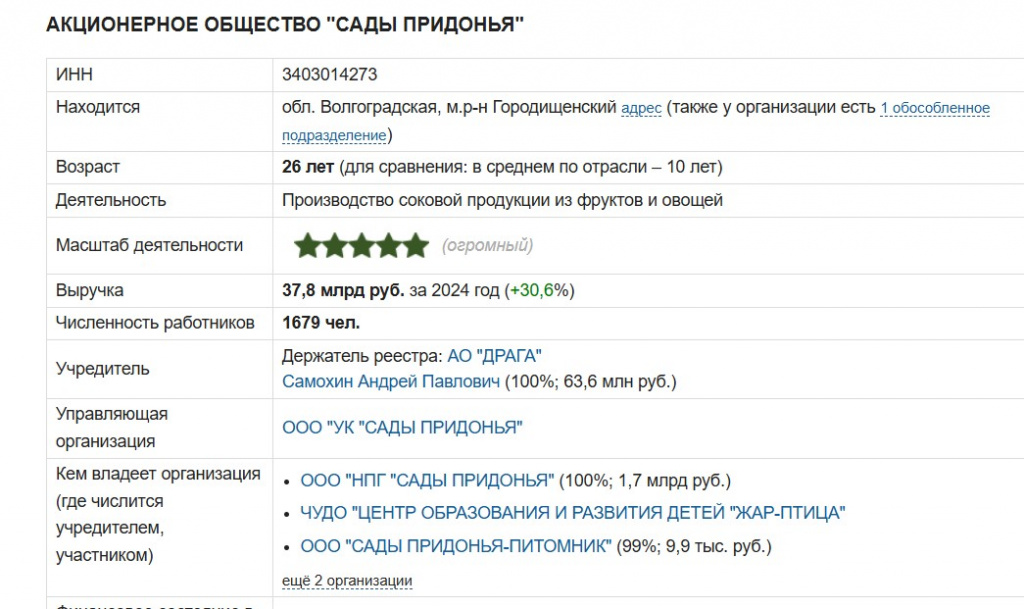Open the ООО "НПГ "САДЫ ПРИДОНЬЯ" link
Viewport: 1024px width, 609px height.
[427, 481]
